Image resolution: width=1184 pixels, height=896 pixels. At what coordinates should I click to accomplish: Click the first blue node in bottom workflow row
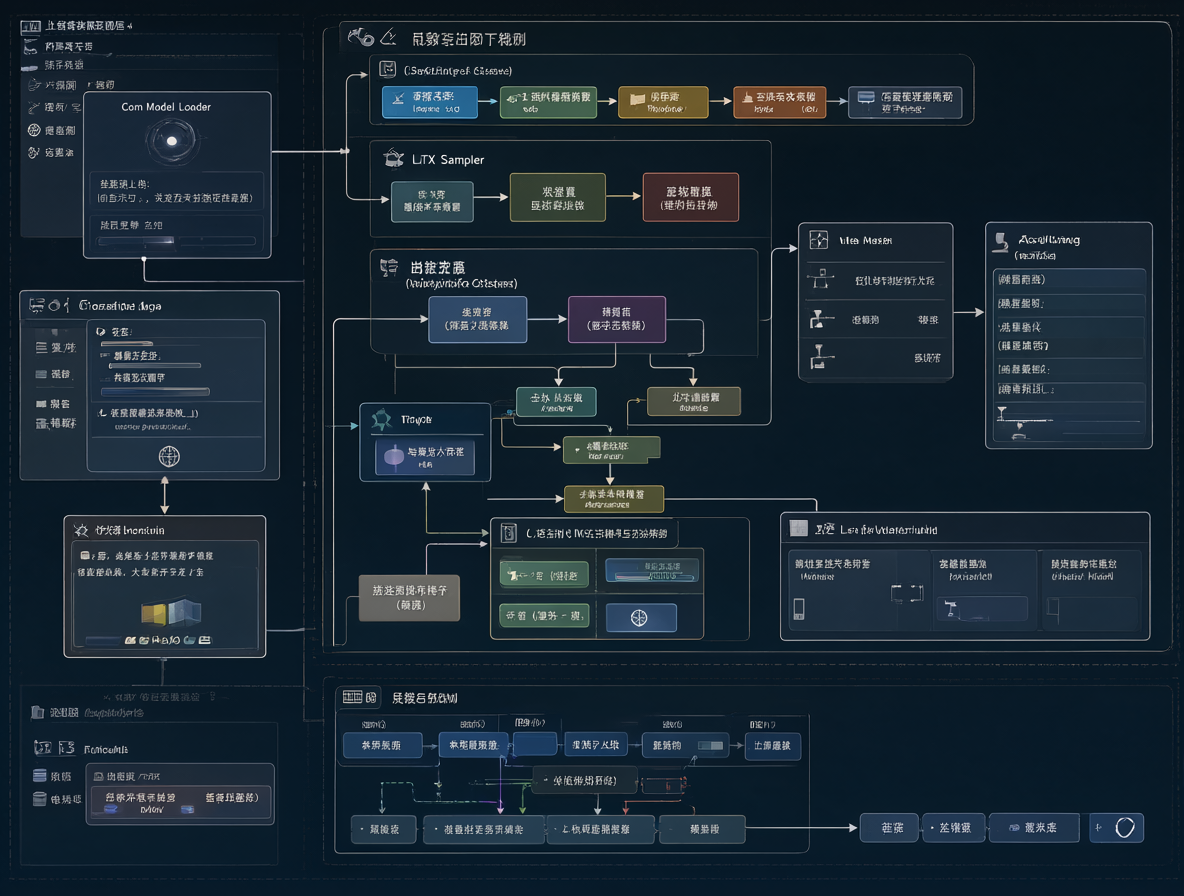click(381, 745)
